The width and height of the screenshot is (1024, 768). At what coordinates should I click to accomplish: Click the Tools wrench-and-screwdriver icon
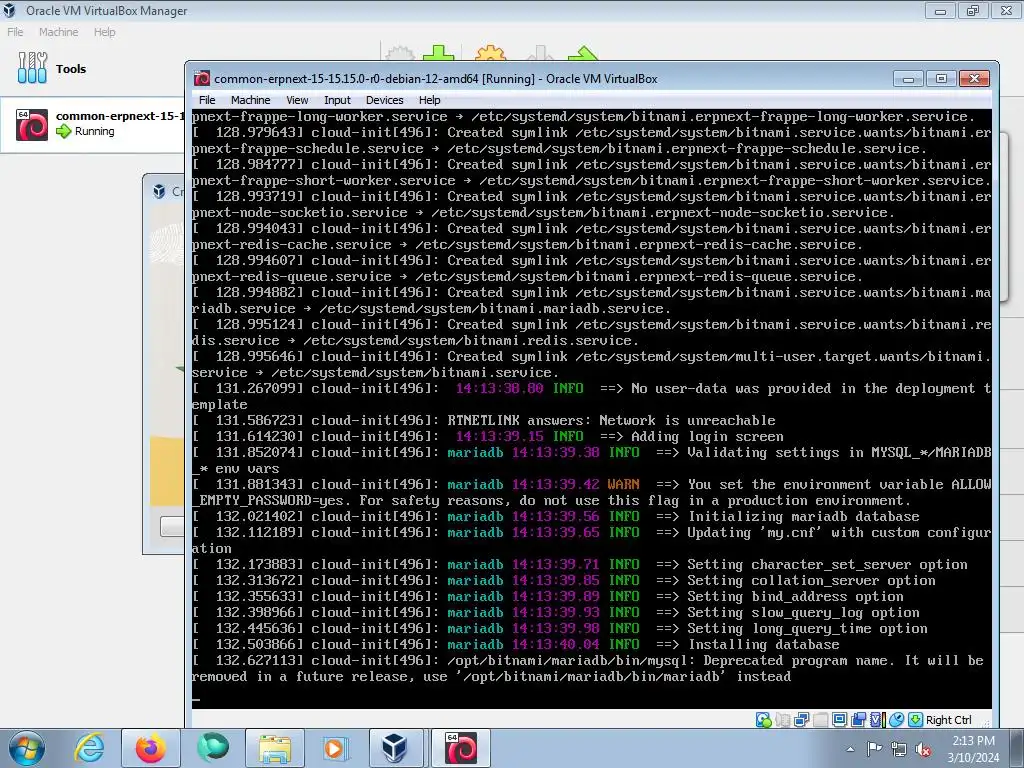click(x=32, y=68)
